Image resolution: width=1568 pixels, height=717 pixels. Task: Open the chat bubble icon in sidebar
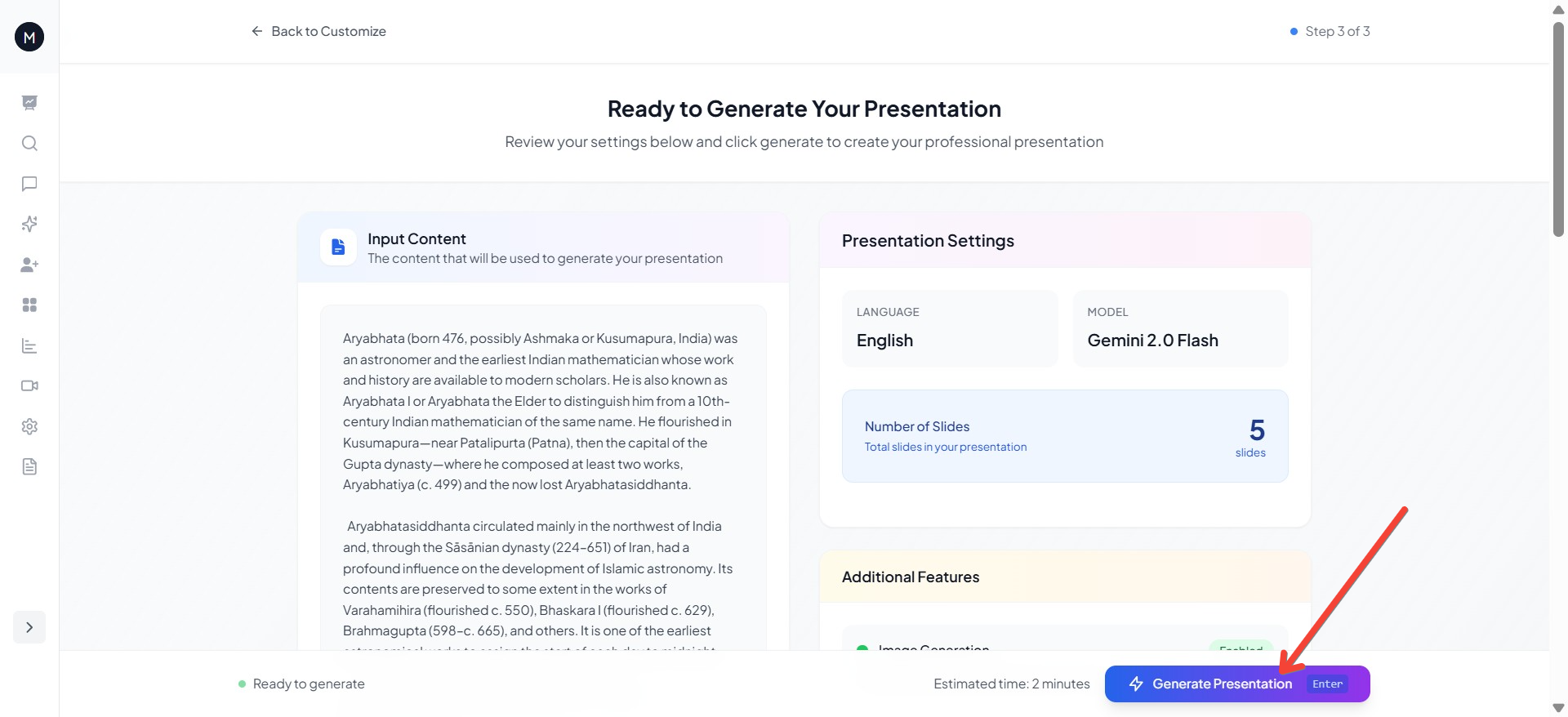(x=29, y=184)
